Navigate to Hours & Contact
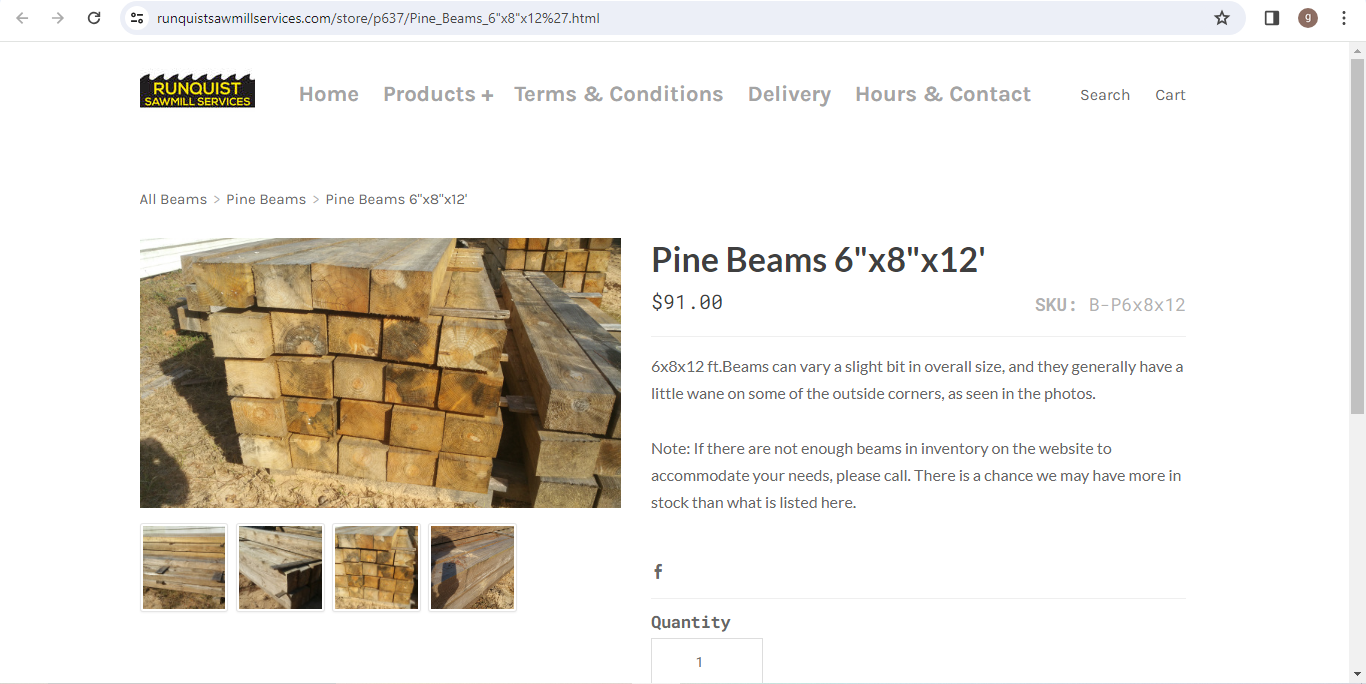 943,94
